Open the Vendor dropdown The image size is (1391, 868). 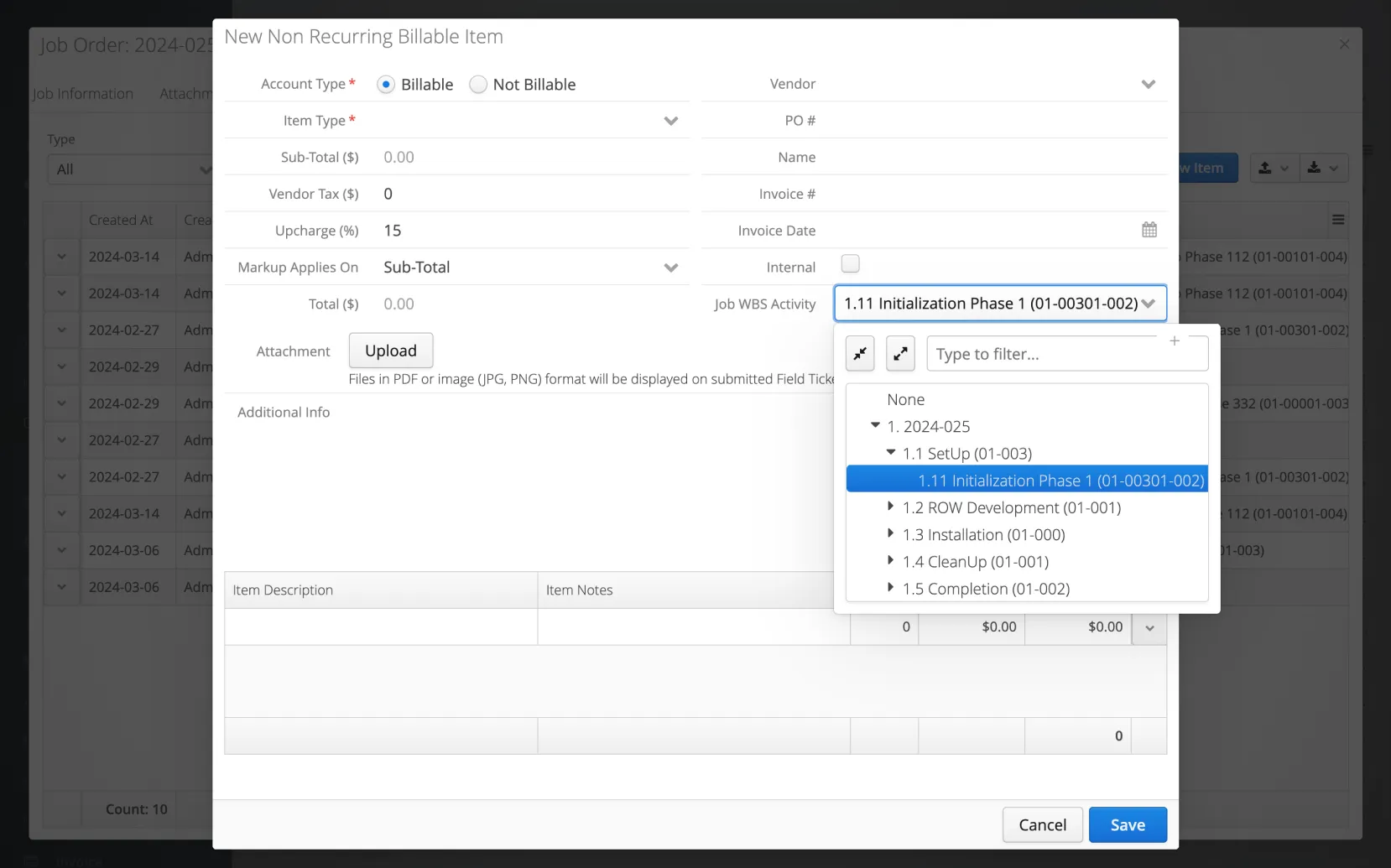tap(1149, 84)
